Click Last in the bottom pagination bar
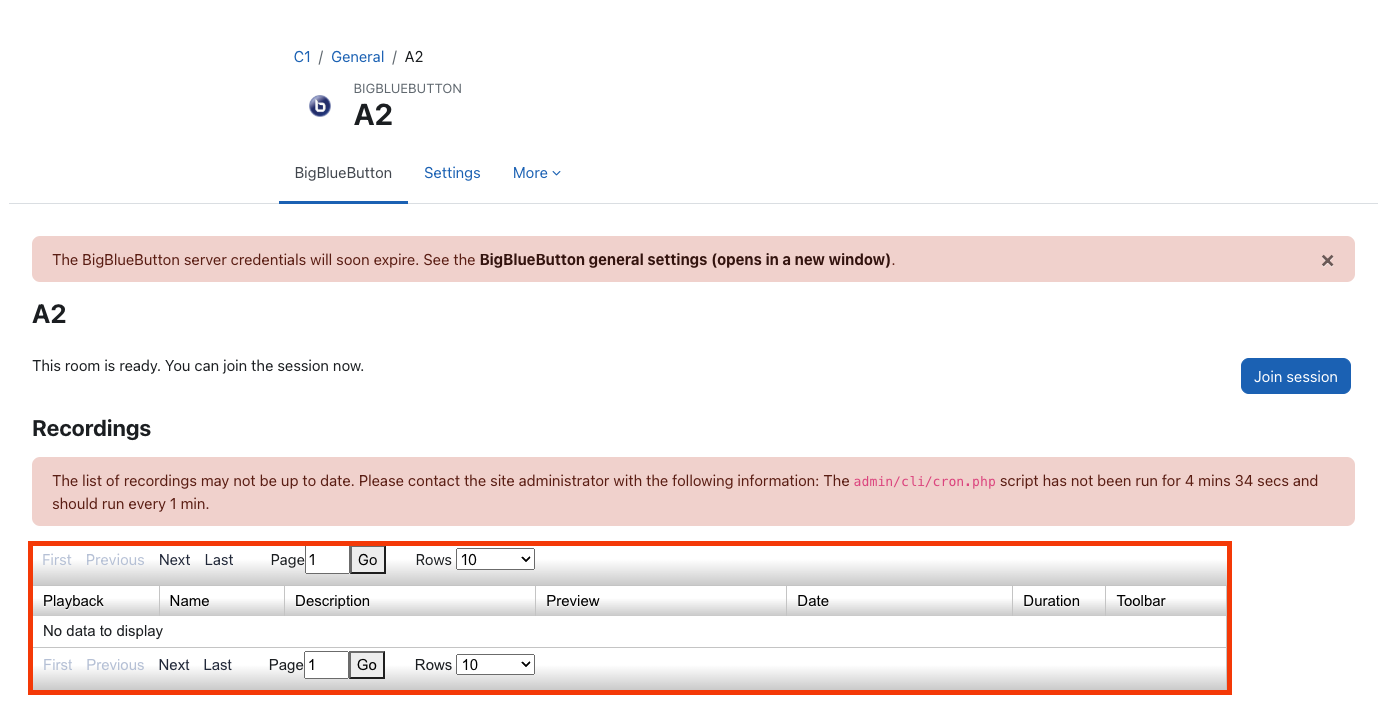Image resolution: width=1385 pixels, height=724 pixels. [218, 665]
